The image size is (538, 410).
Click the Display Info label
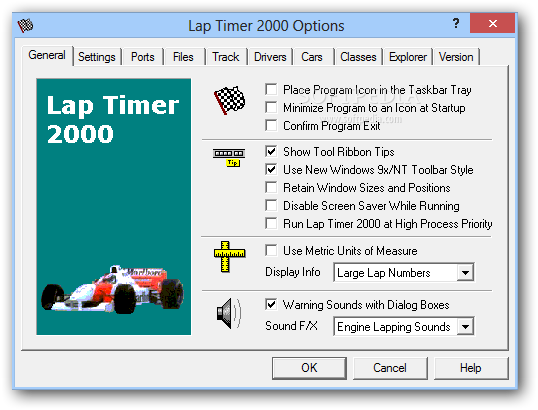tap(293, 272)
